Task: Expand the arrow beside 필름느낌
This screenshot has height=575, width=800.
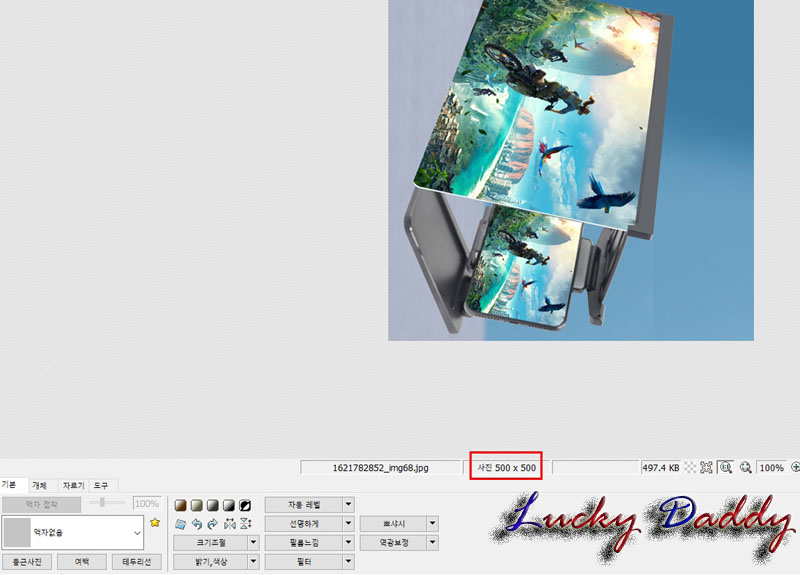Action: coord(348,542)
